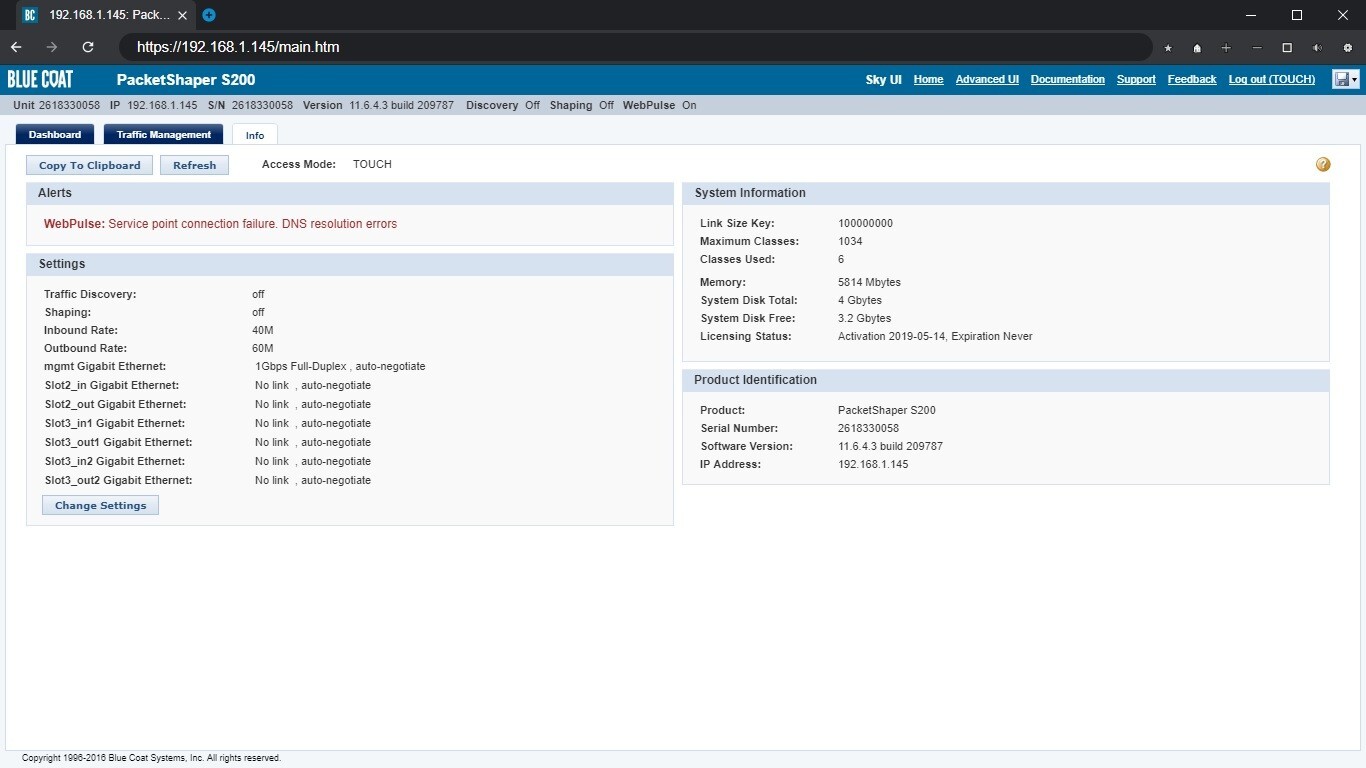The height and width of the screenshot is (768, 1366).
Task: Open browser settings gear icon
Action: pyautogui.click(x=1347, y=47)
